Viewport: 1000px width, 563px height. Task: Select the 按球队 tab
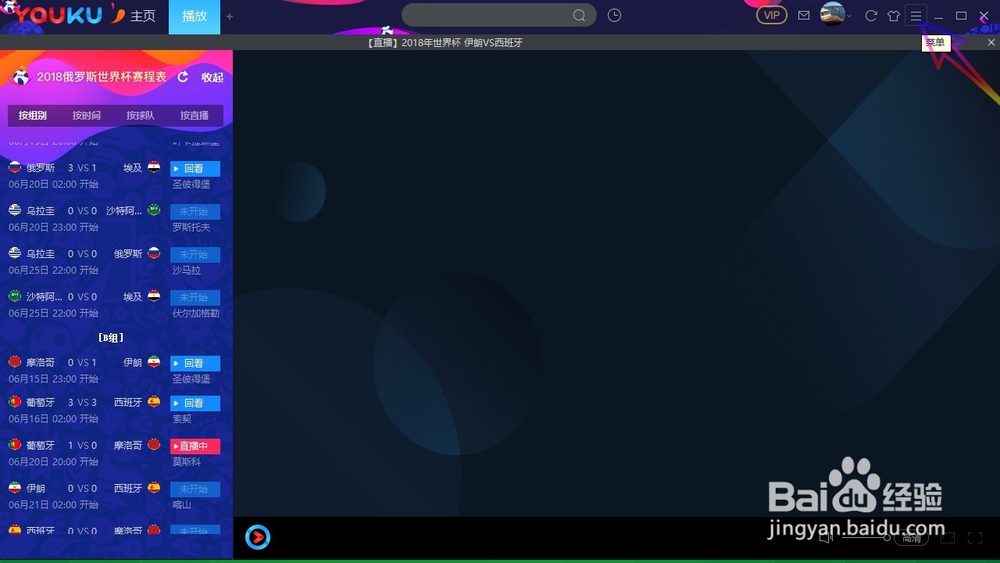[x=140, y=115]
